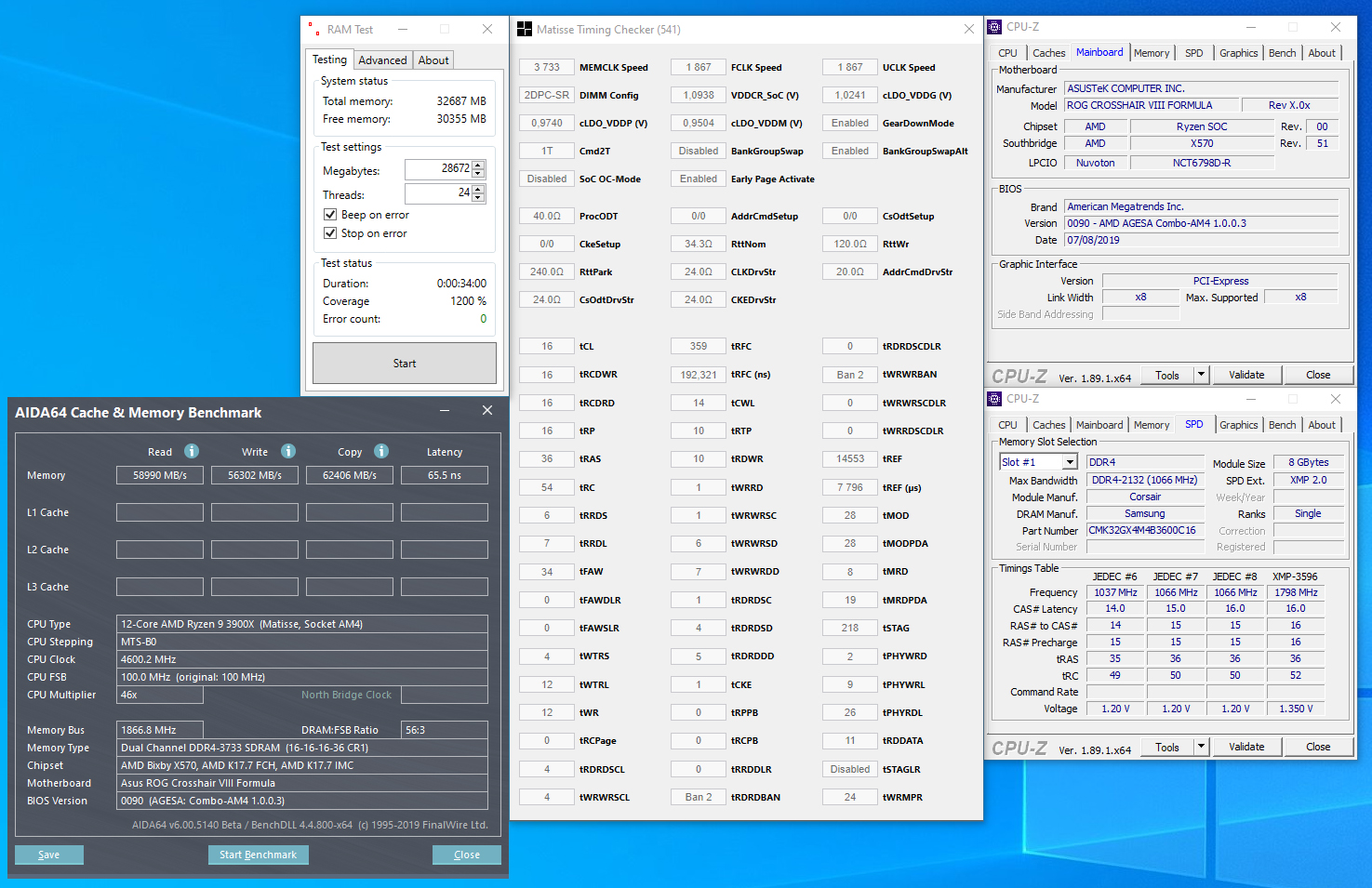This screenshot has height=888, width=1372.
Task: Click the Memory Write value 56302 MB/s
Action: pyautogui.click(x=255, y=475)
